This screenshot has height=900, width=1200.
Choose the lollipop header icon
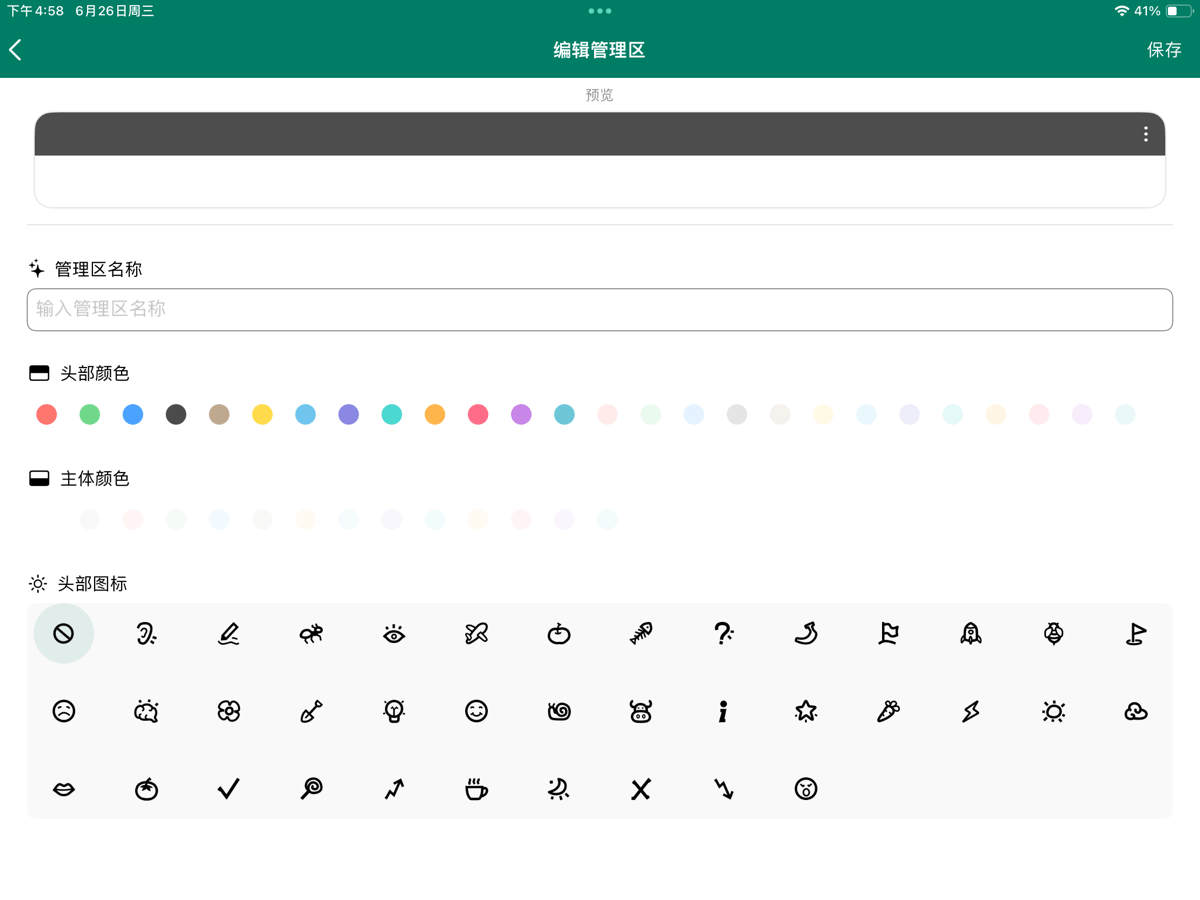pos(311,789)
